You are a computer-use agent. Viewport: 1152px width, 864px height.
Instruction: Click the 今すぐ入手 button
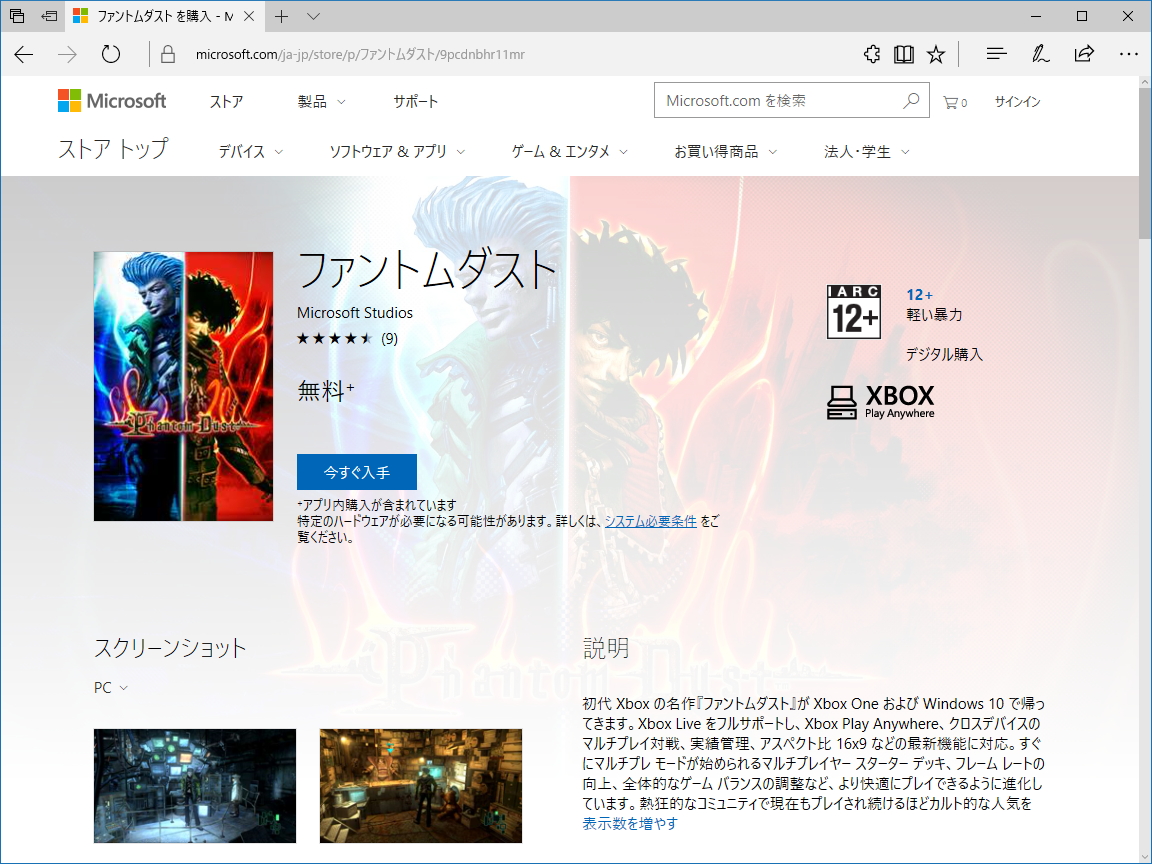tap(356, 471)
